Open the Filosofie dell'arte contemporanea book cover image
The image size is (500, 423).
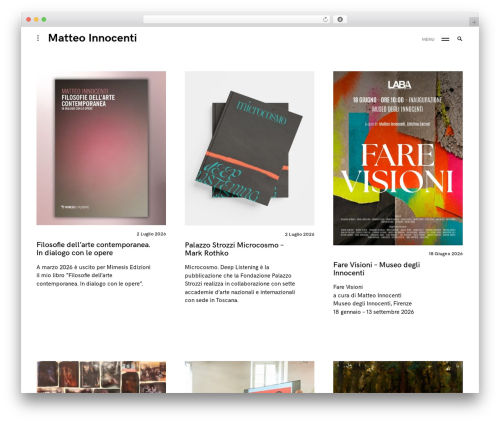click(101, 148)
